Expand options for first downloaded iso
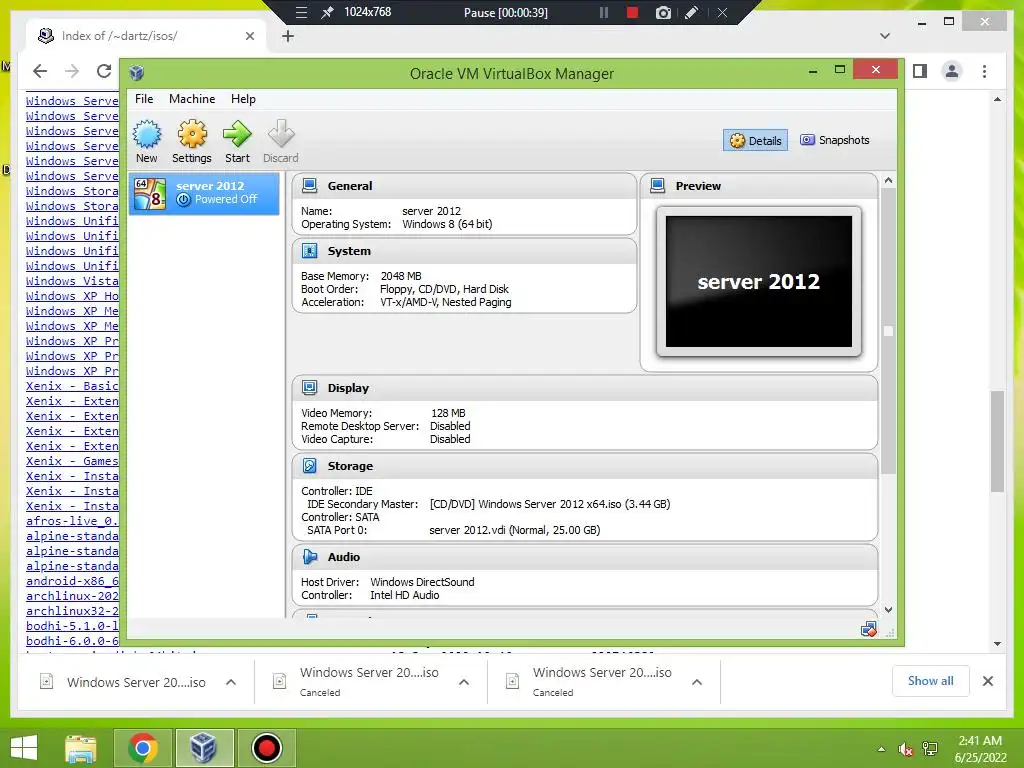Image resolution: width=1024 pixels, height=768 pixels. point(231,682)
